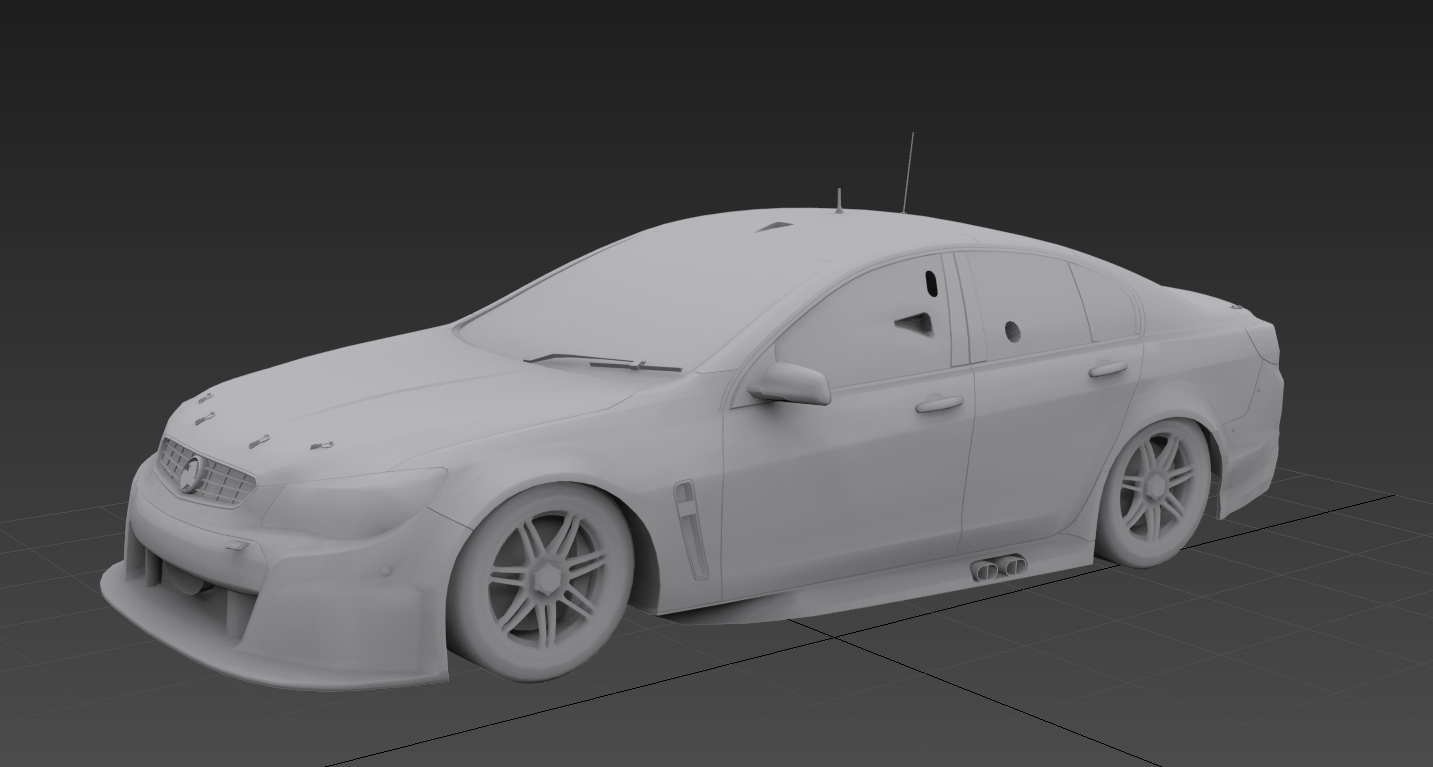The width and height of the screenshot is (1433, 767).
Task: Select the tall roof antenna
Action: [908, 173]
